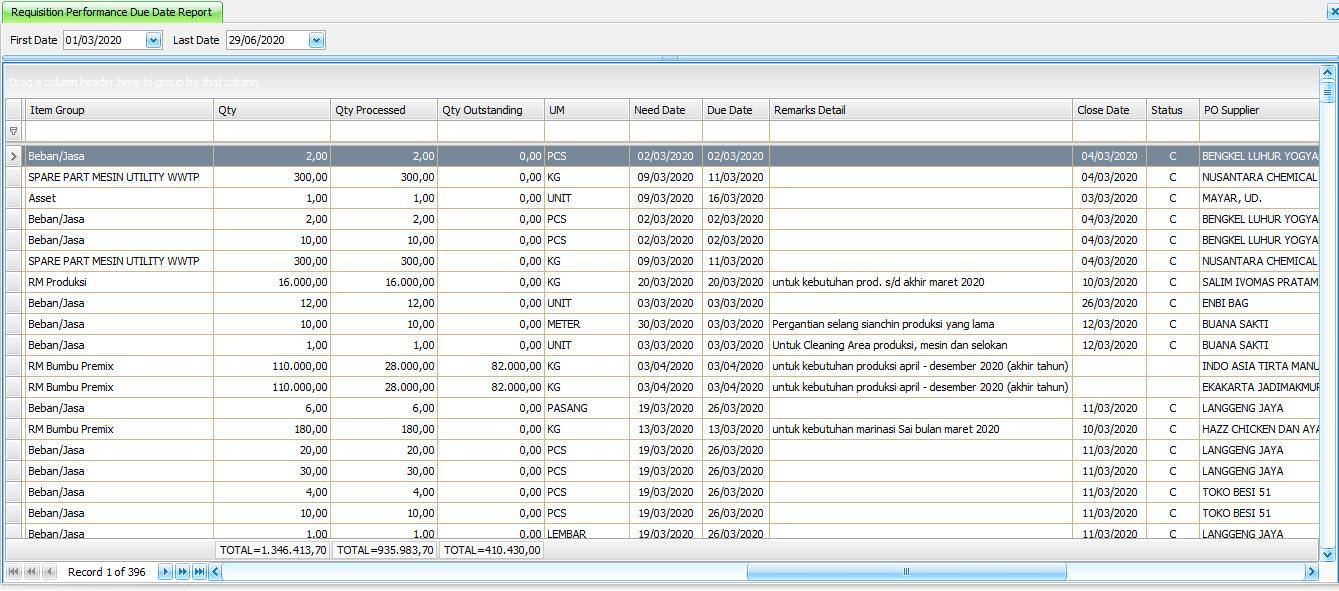Image resolution: width=1339 pixels, height=591 pixels.
Task: Click the 180,00 Qty cell
Action: [x=272, y=429]
